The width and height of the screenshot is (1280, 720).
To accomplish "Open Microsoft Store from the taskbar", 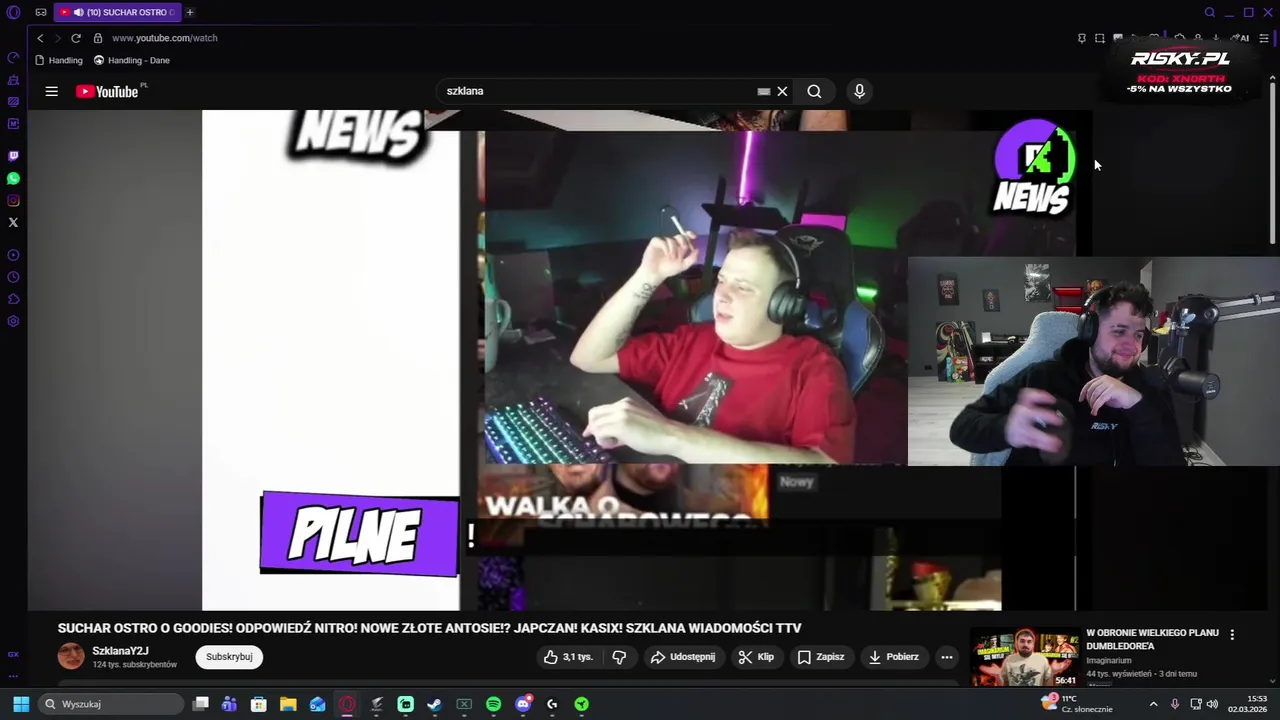I will point(259,704).
